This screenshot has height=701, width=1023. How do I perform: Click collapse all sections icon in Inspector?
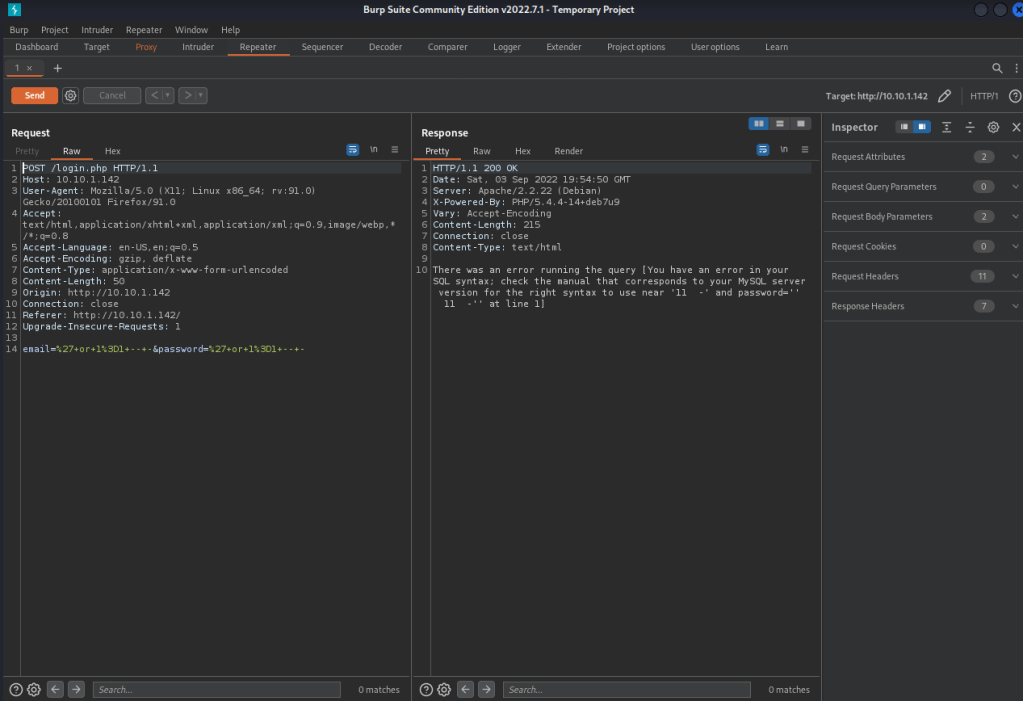click(969, 128)
